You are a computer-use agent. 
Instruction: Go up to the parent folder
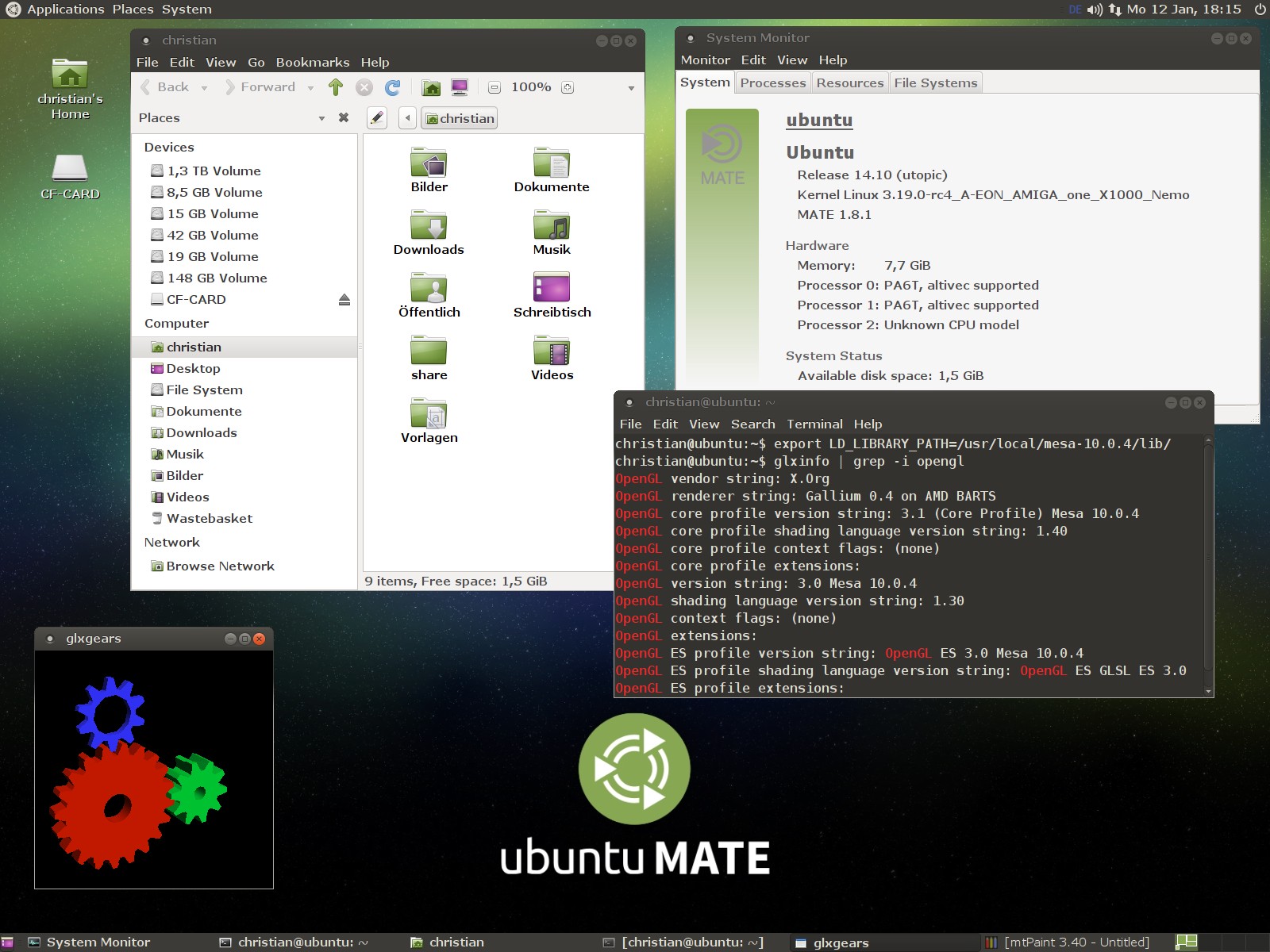point(336,87)
